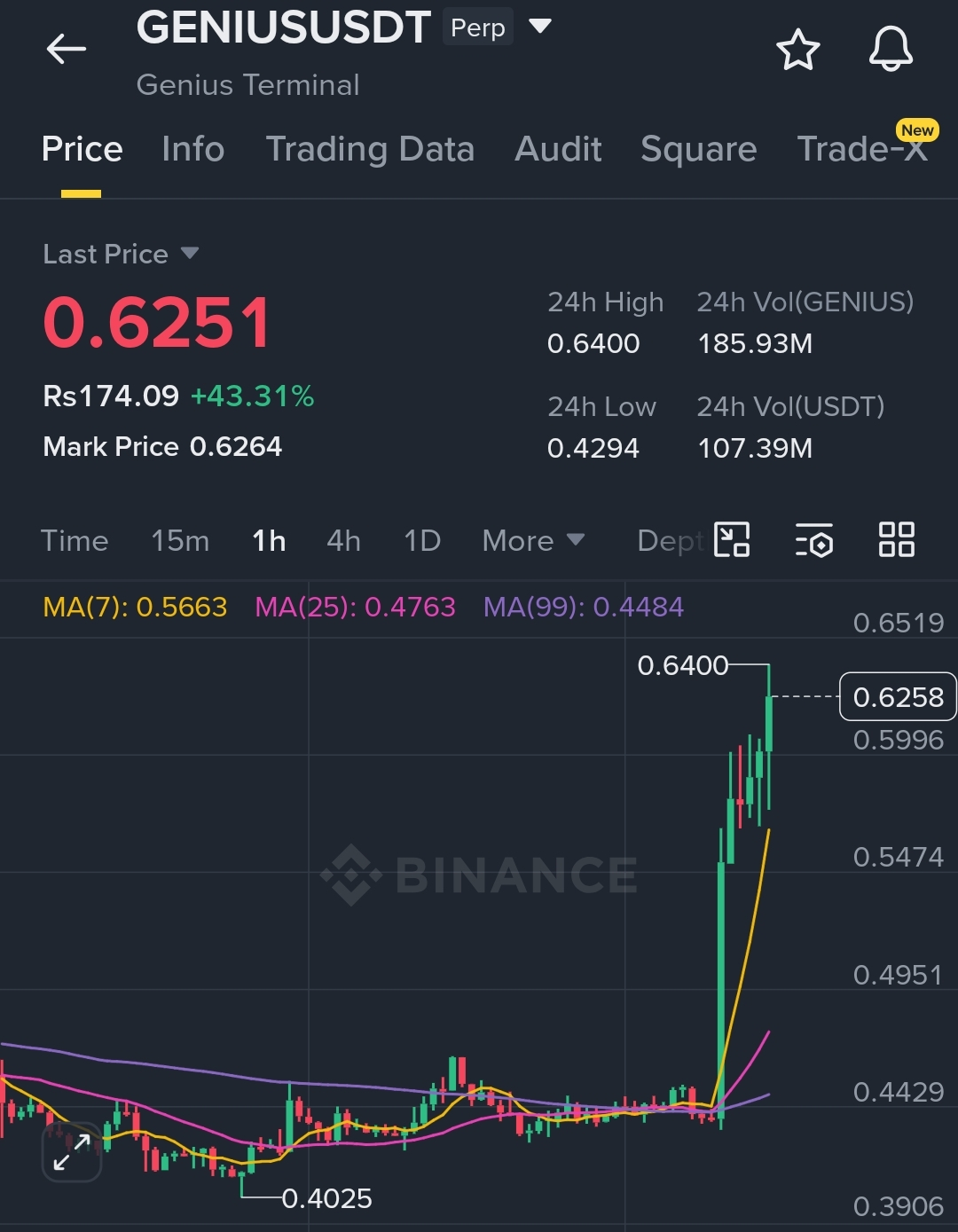958x1232 pixels.
Task: Tap the 0.4951 price axis label
Action: (x=898, y=975)
